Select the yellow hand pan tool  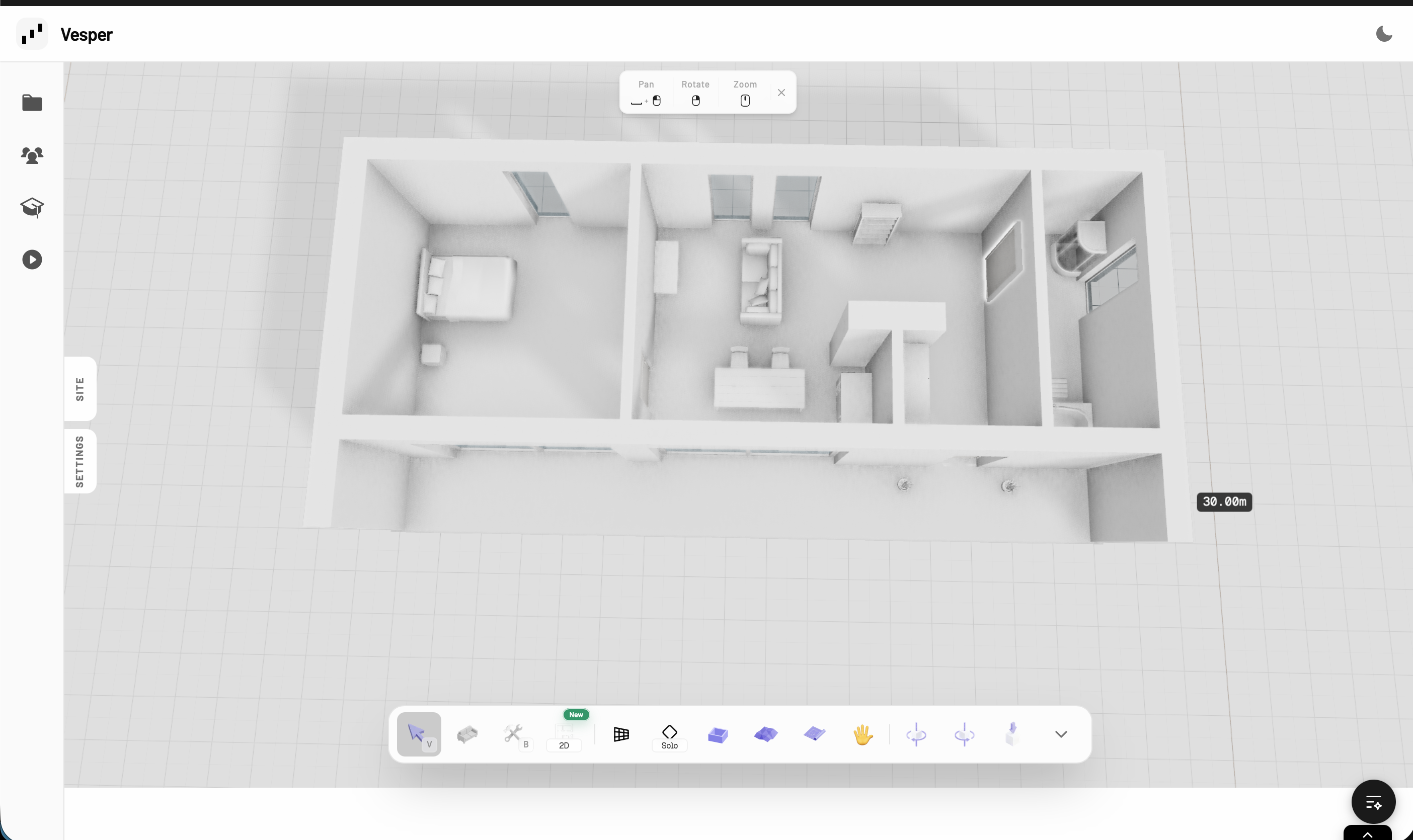click(x=862, y=735)
